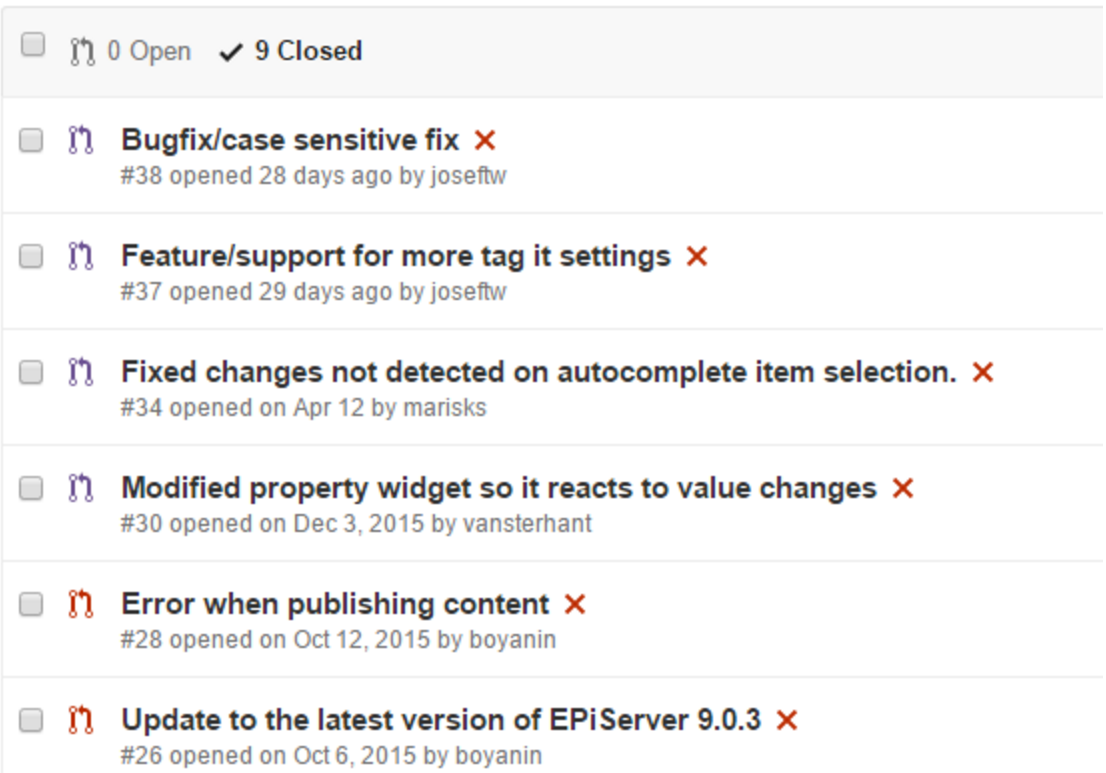Click the failing check icon on Modified property widget PR
The image size is (1106, 773).
point(903,487)
